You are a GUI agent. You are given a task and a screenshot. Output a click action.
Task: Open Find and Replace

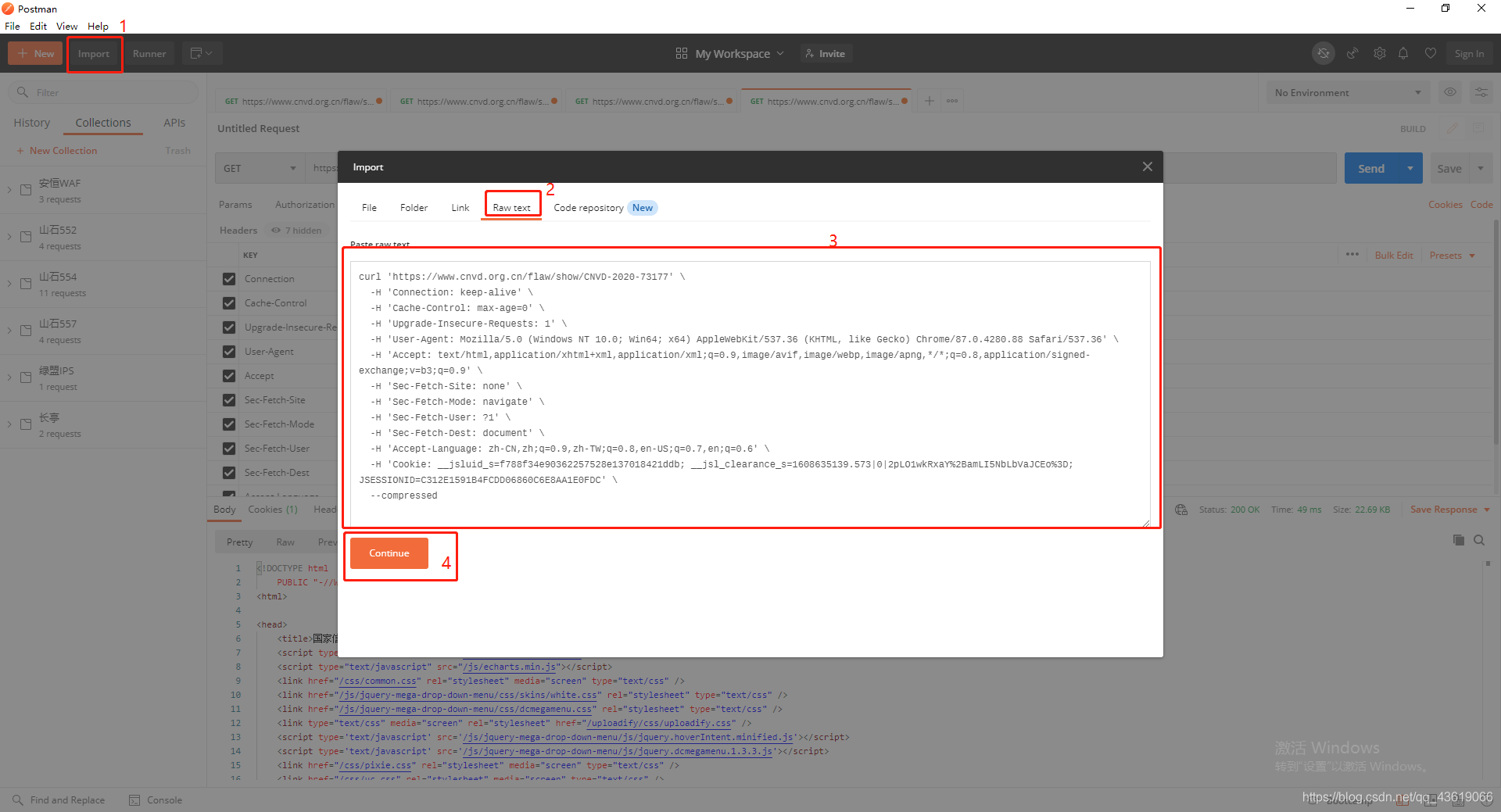pyautogui.click(x=59, y=800)
